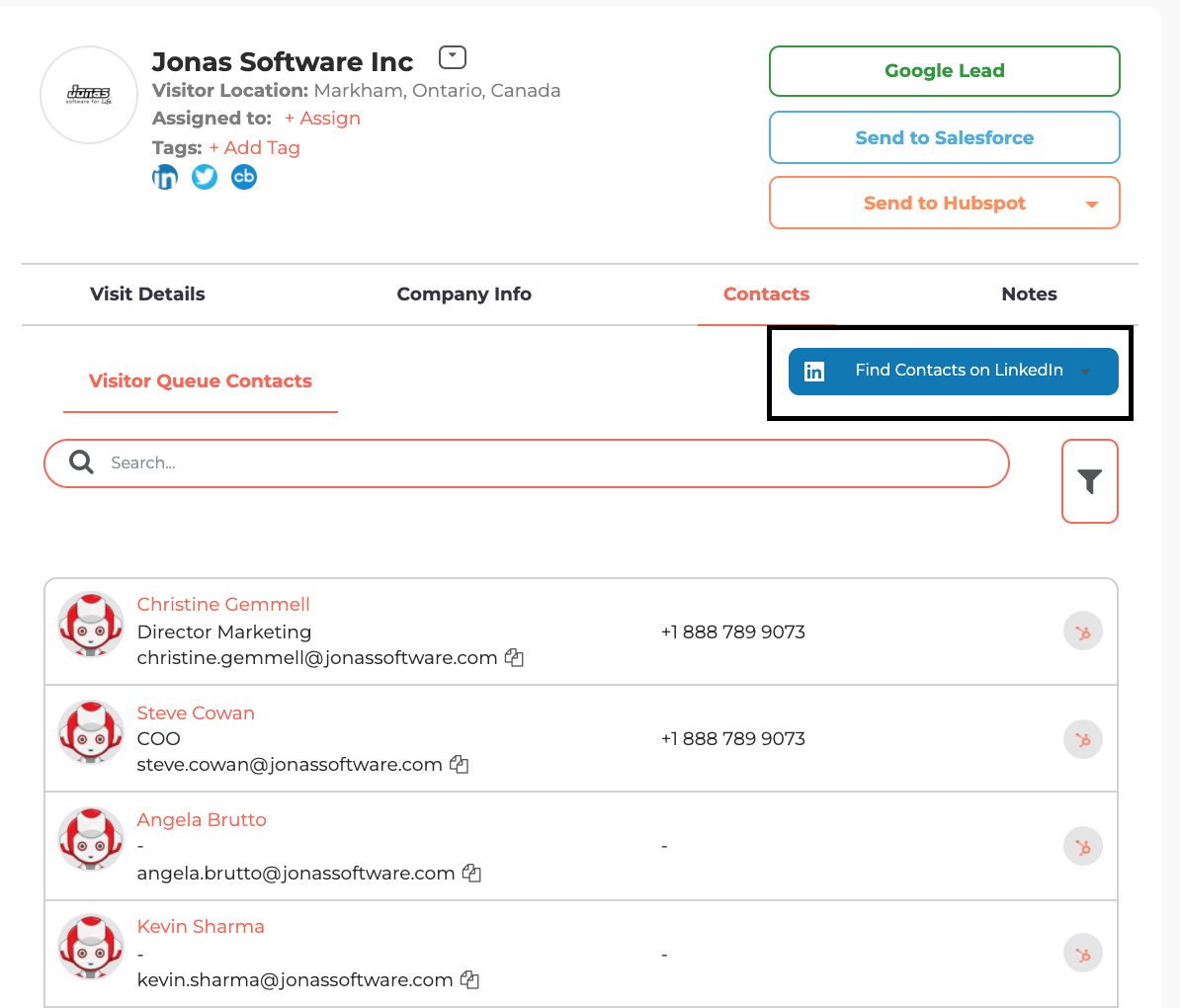Viewport: 1180px width, 1008px height.
Task: Send Steve Cowan to HubSpot via sprocket icon
Action: 1082,738
